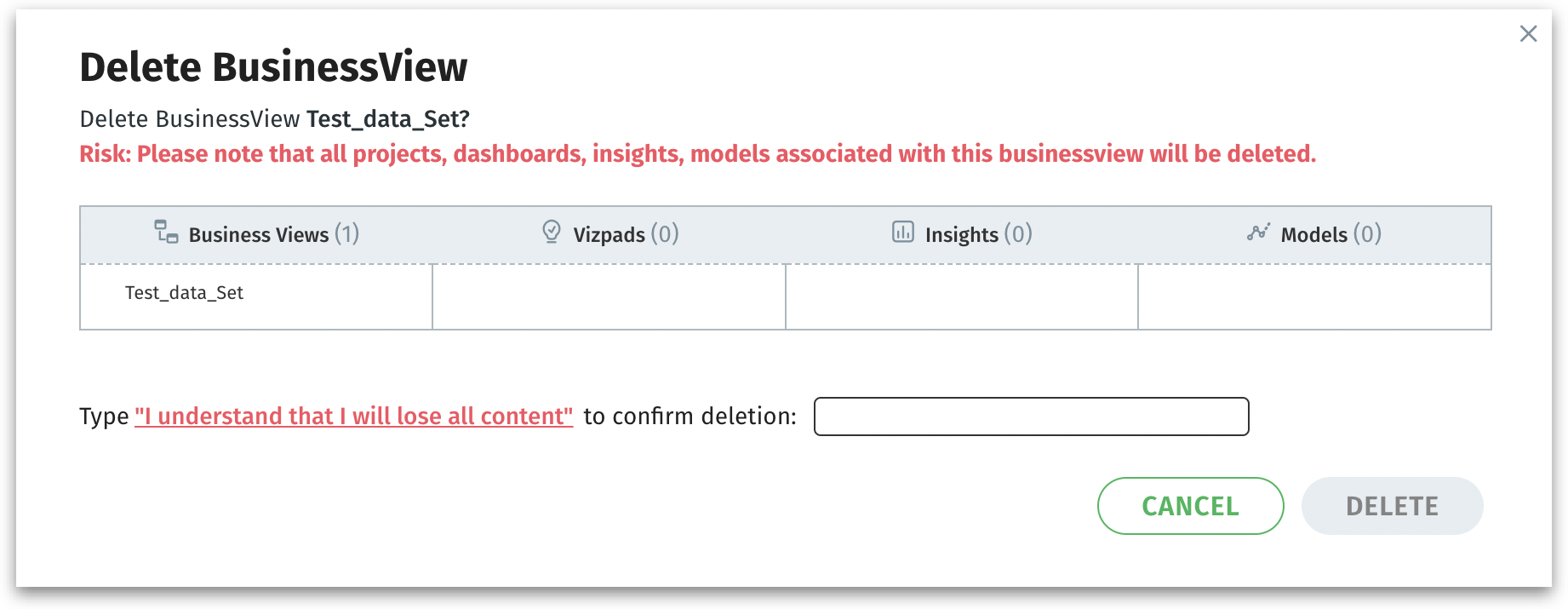Click the Models graph icon
This screenshot has height=609, width=1568.
1258,232
